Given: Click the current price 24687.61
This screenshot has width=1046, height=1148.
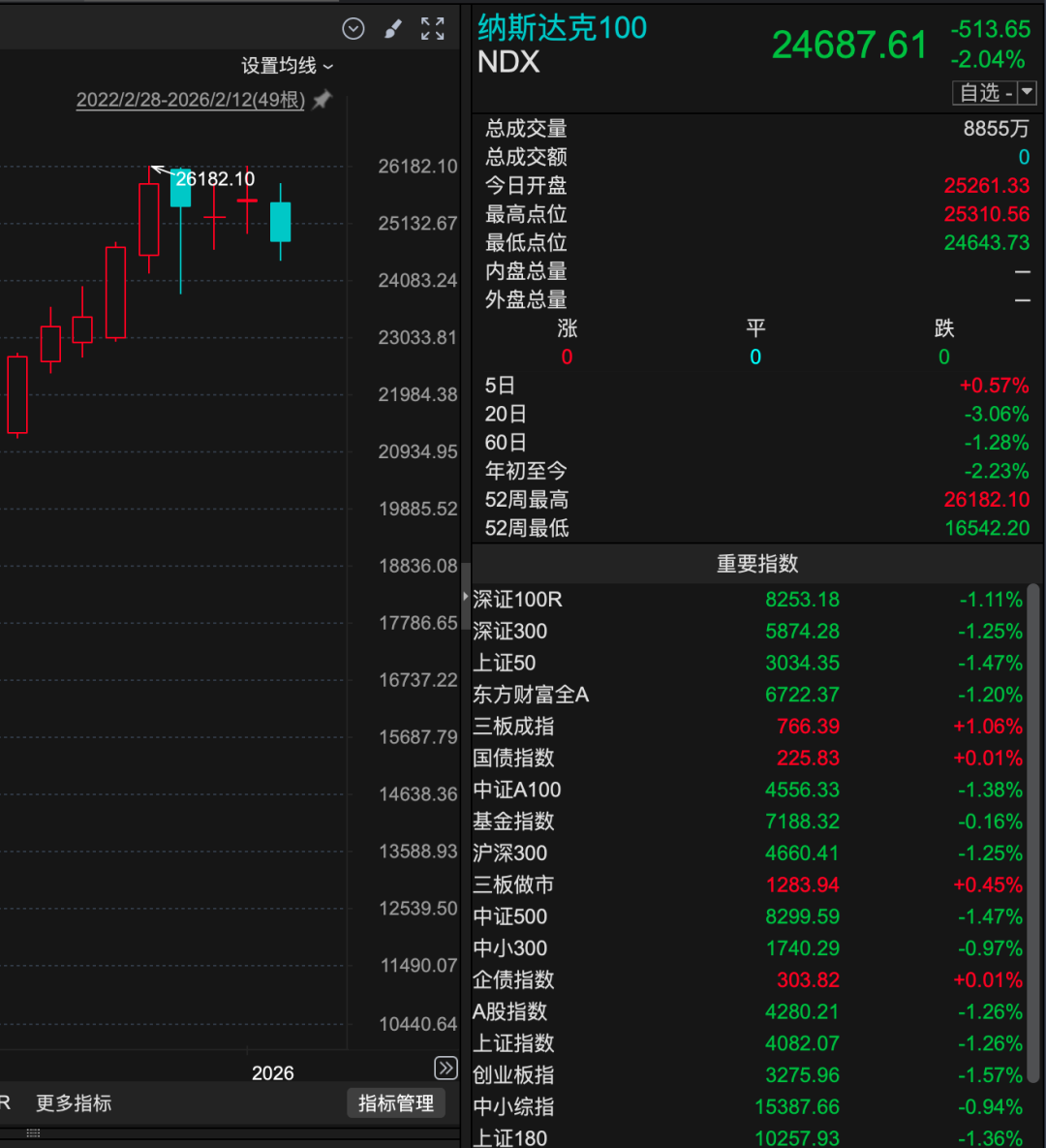Looking at the screenshot, I should click(x=849, y=46).
